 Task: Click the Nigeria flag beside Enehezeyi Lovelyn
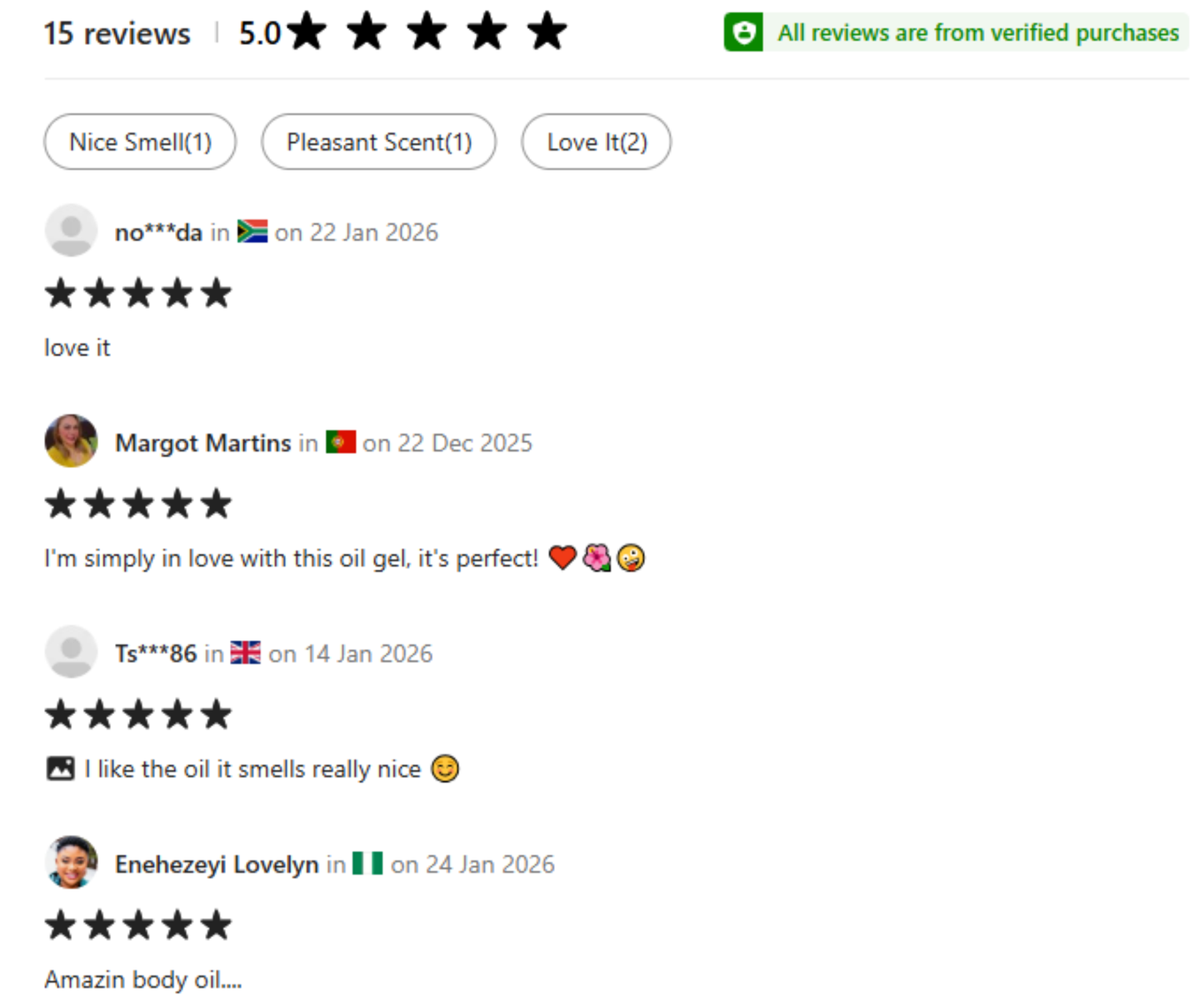pyautogui.click(x=367, y=863)
